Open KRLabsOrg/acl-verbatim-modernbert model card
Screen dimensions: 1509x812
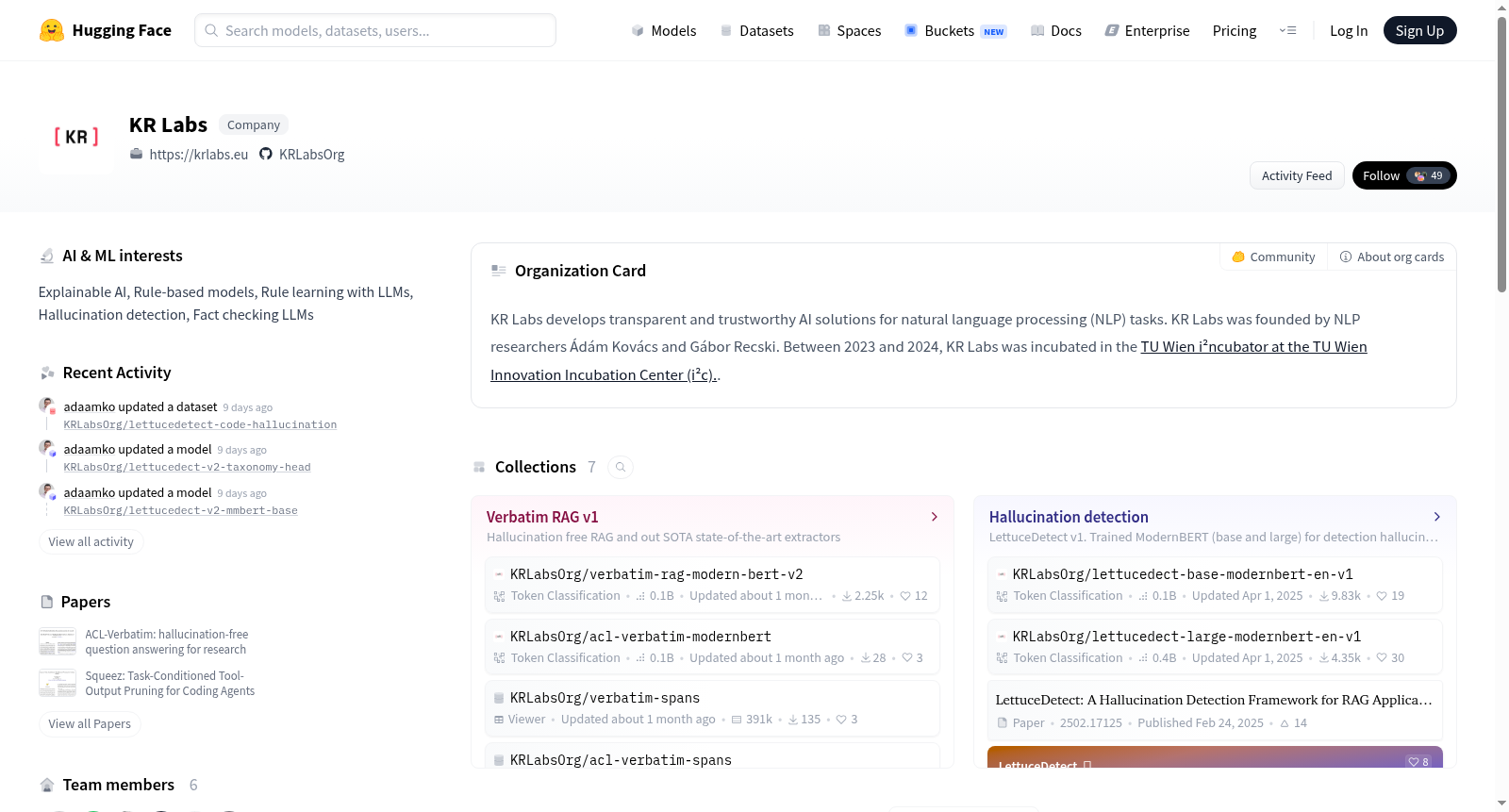tap(712, 646)
